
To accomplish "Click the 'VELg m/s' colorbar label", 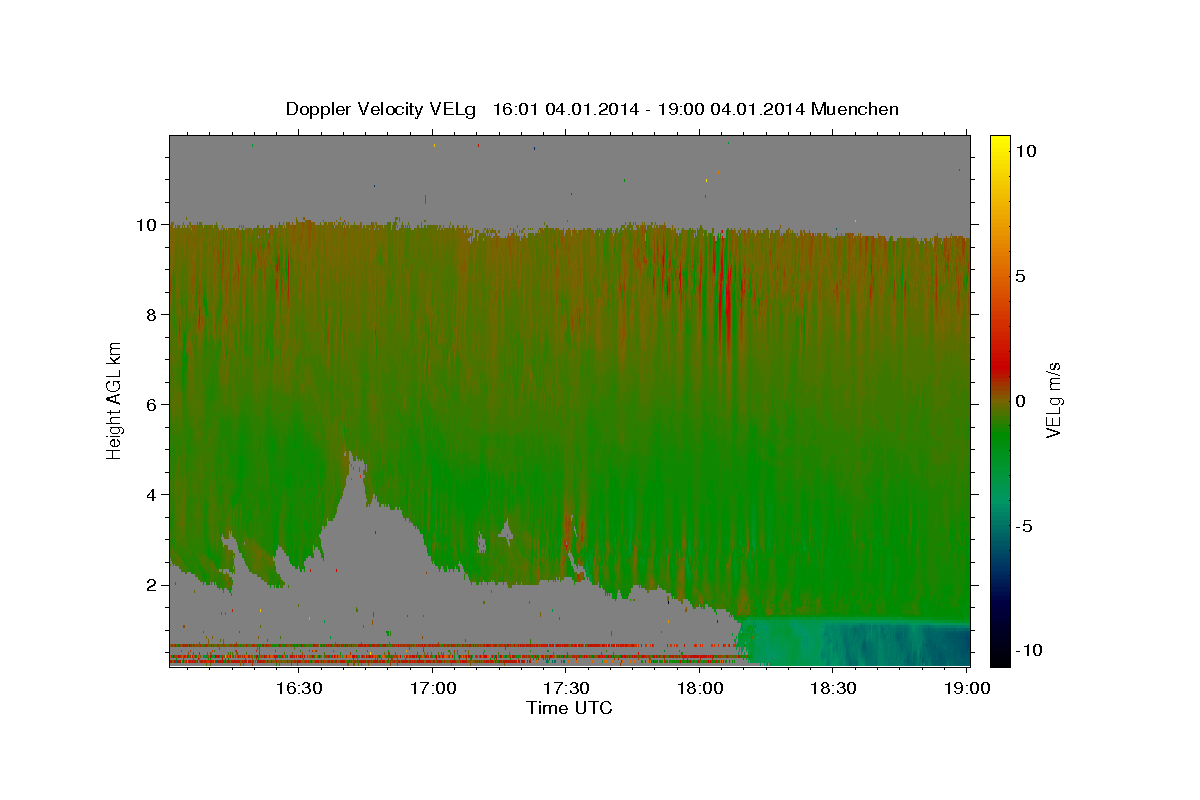I will [x=1054, y=400].
